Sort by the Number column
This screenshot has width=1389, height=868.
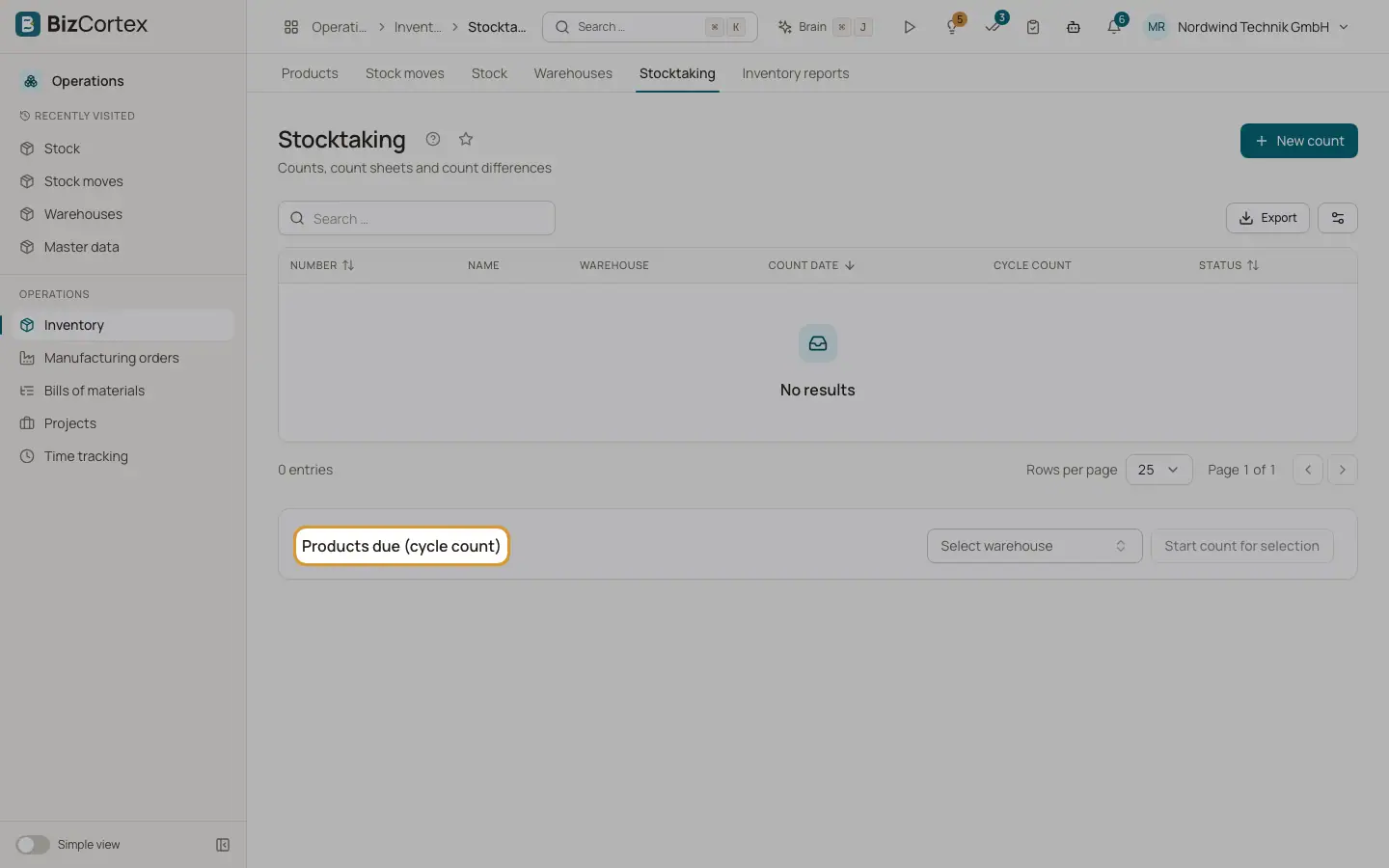[322, 265]
